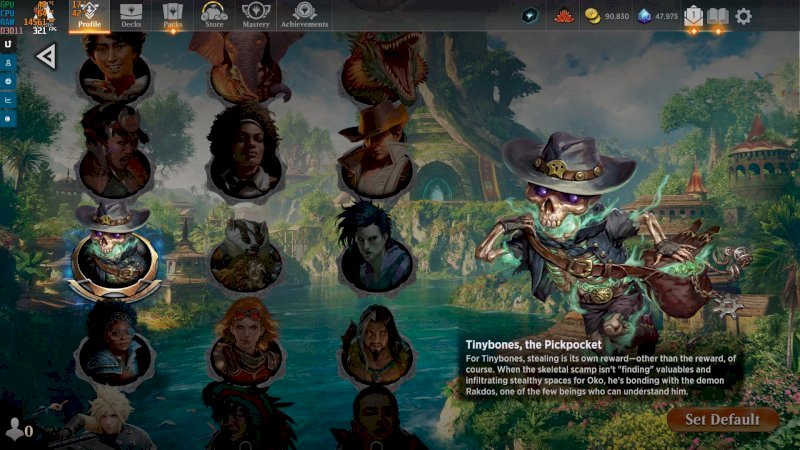Open the Mastery tab
Image resolution: width=800 pixels, height=450 pixels.
tap(256, 15)
